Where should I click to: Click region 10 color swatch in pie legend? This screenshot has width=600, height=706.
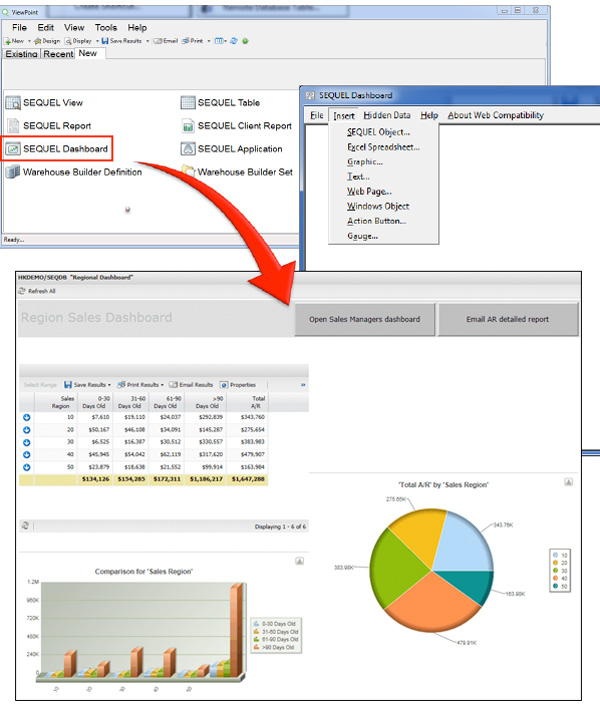click(555, 555)
